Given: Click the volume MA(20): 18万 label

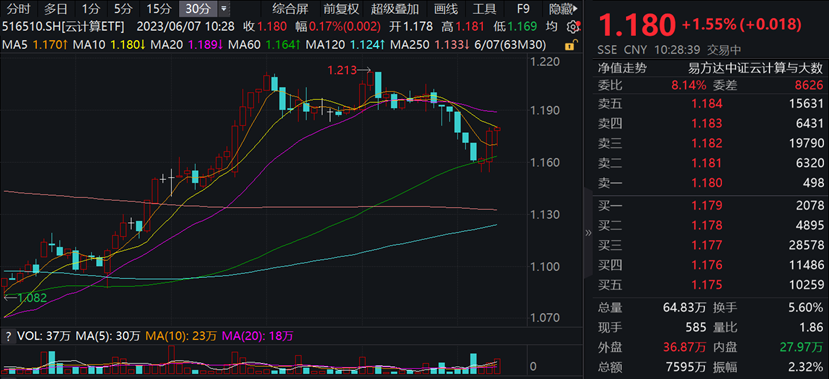Looking at the screenshot, I should pos(258,336).
